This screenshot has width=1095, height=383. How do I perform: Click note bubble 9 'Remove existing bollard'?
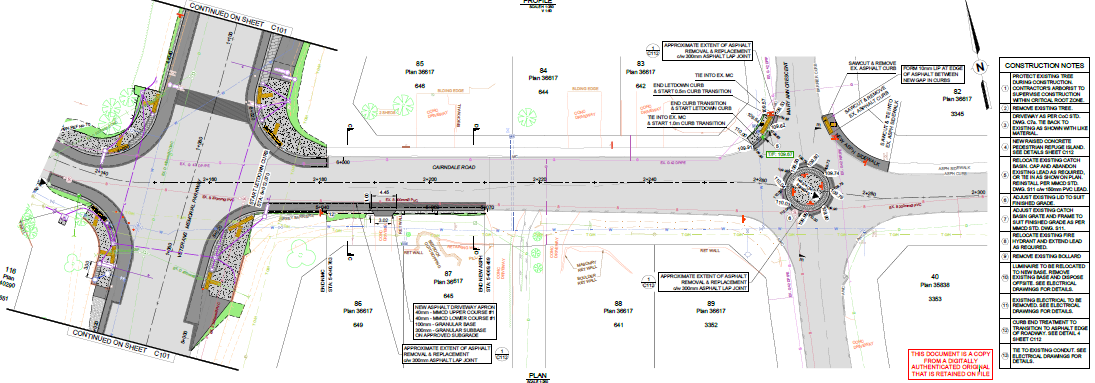[1006, 256]
